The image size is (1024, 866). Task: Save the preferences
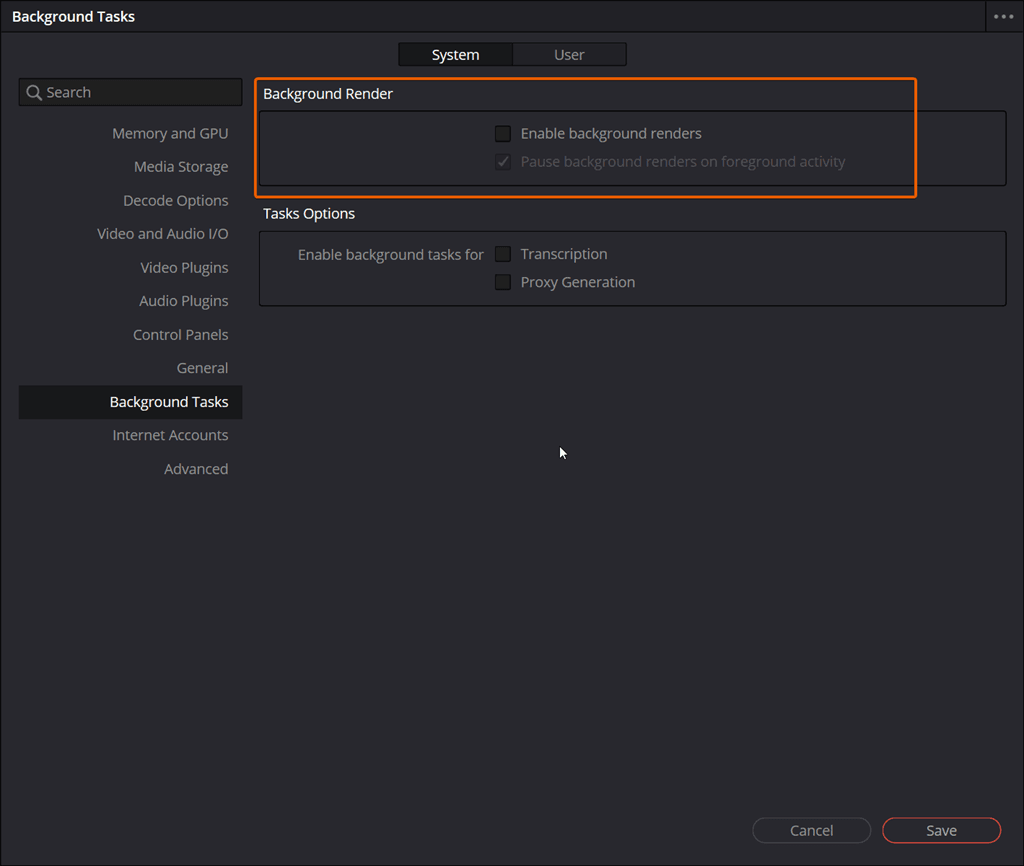[x=940, y=830]
